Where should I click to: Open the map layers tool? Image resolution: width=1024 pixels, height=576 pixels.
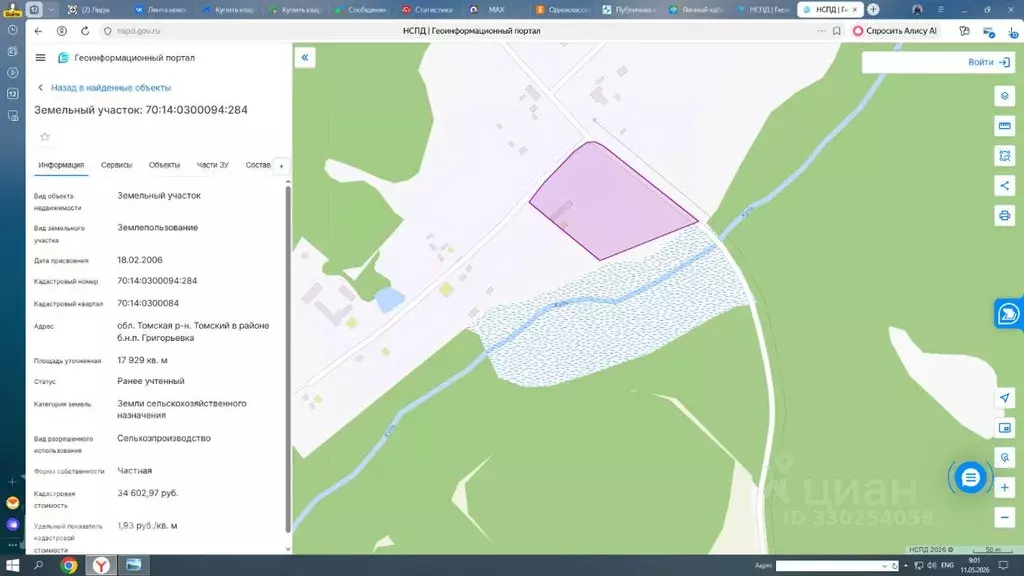1004,96
